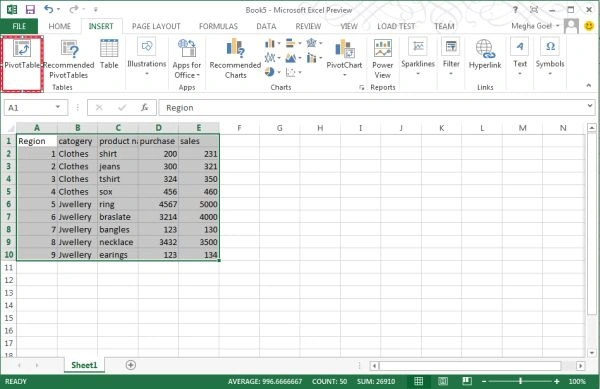Switch to the VIEW tab
The width and height of the screenshot is (600, 389).
click(x=349, y=26)
